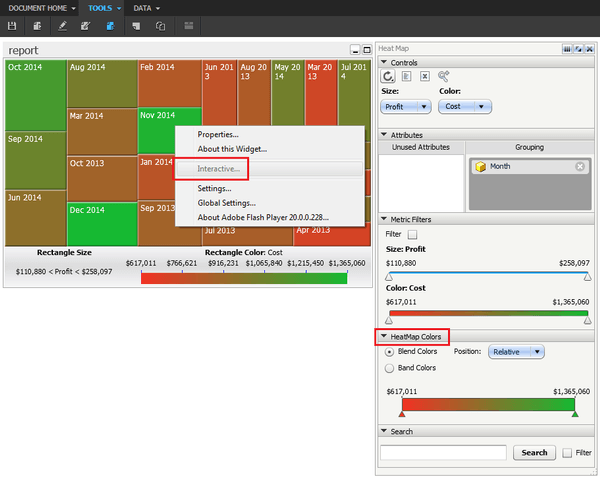The image size is (600, 477).
Task: Remove Month from Grouping with its X icon
Action: tap(580, 166)
